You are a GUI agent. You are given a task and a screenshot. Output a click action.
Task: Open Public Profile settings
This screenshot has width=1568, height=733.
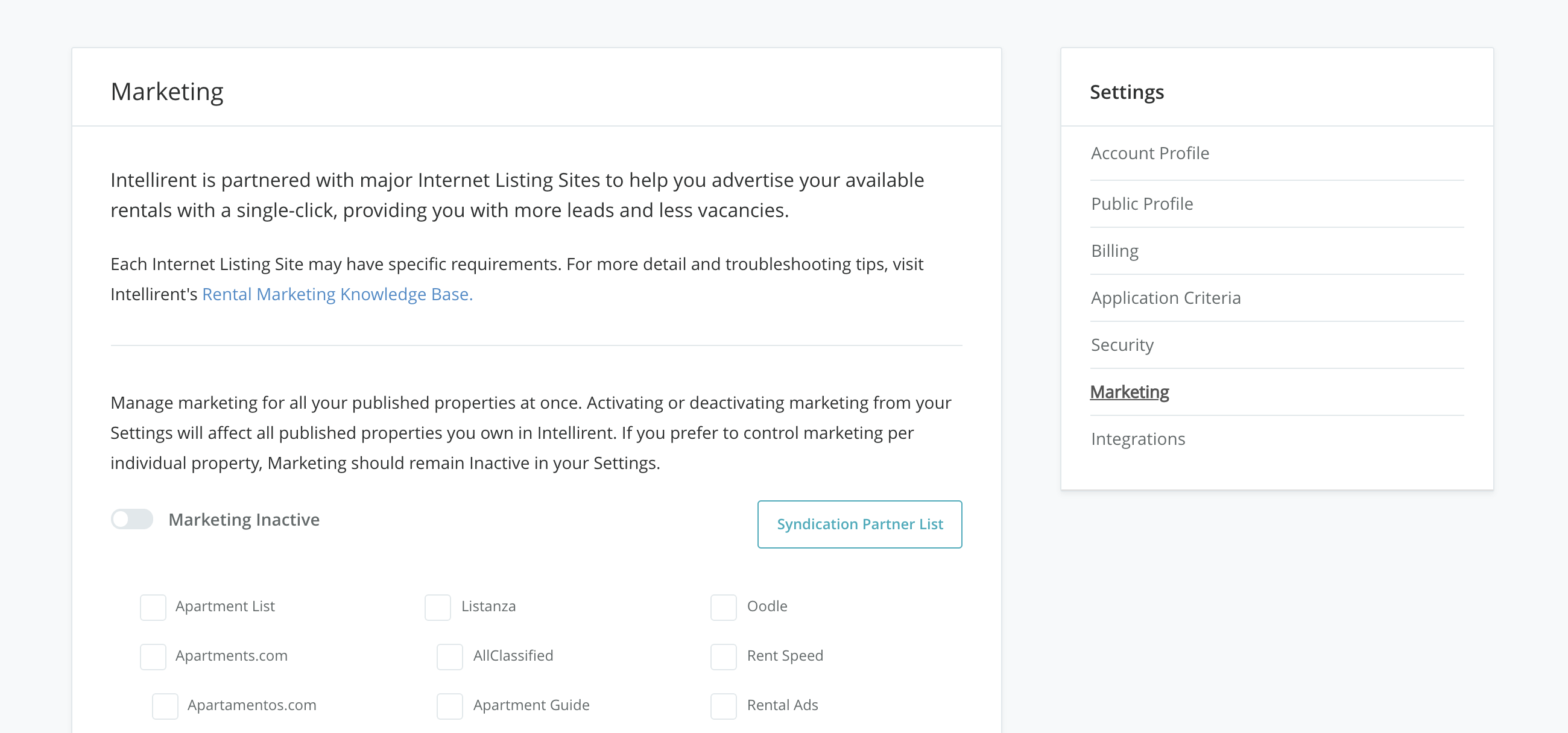pos(1141,204)
